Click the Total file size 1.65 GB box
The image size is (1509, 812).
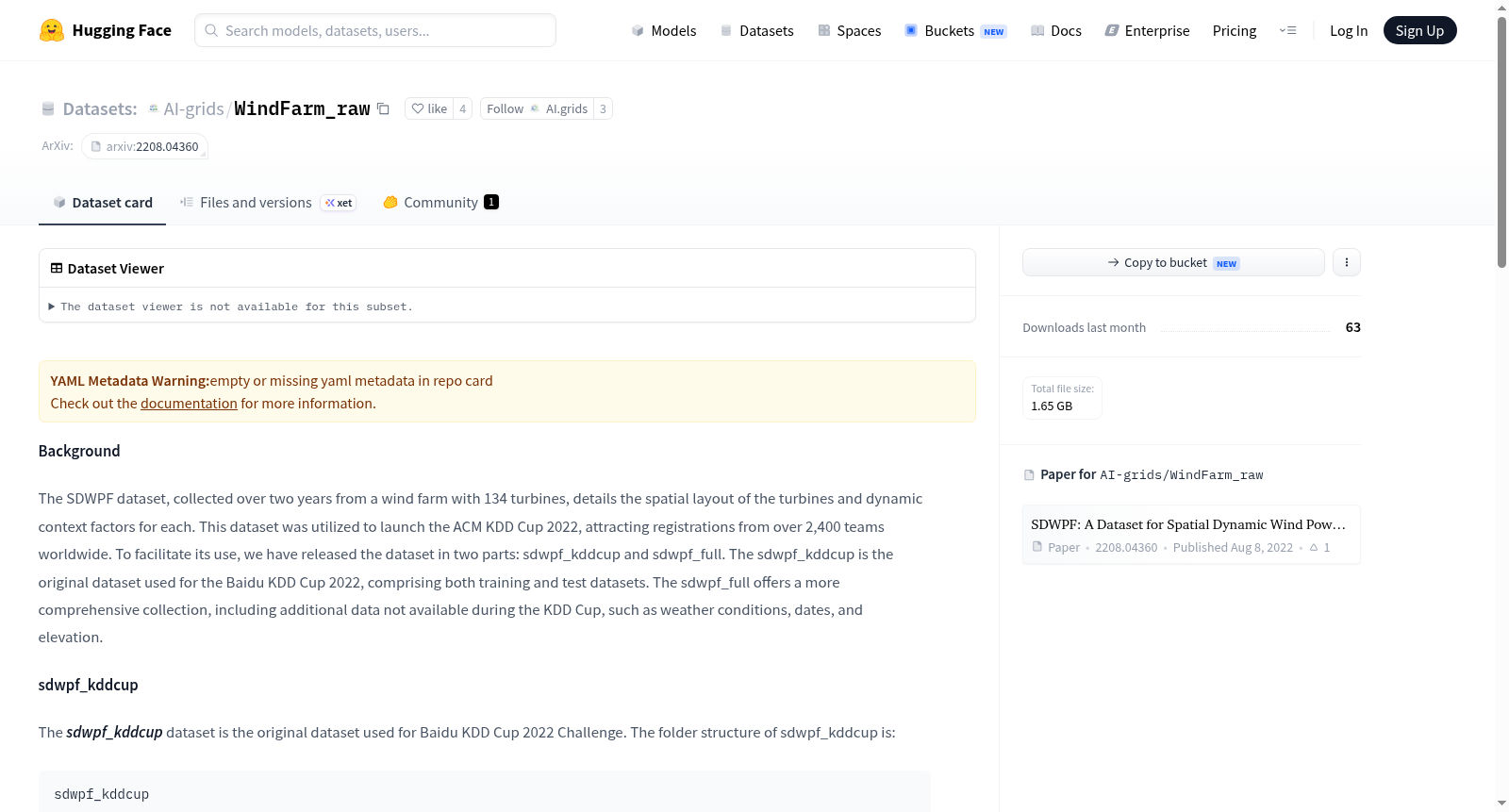tap(1062, 398)
